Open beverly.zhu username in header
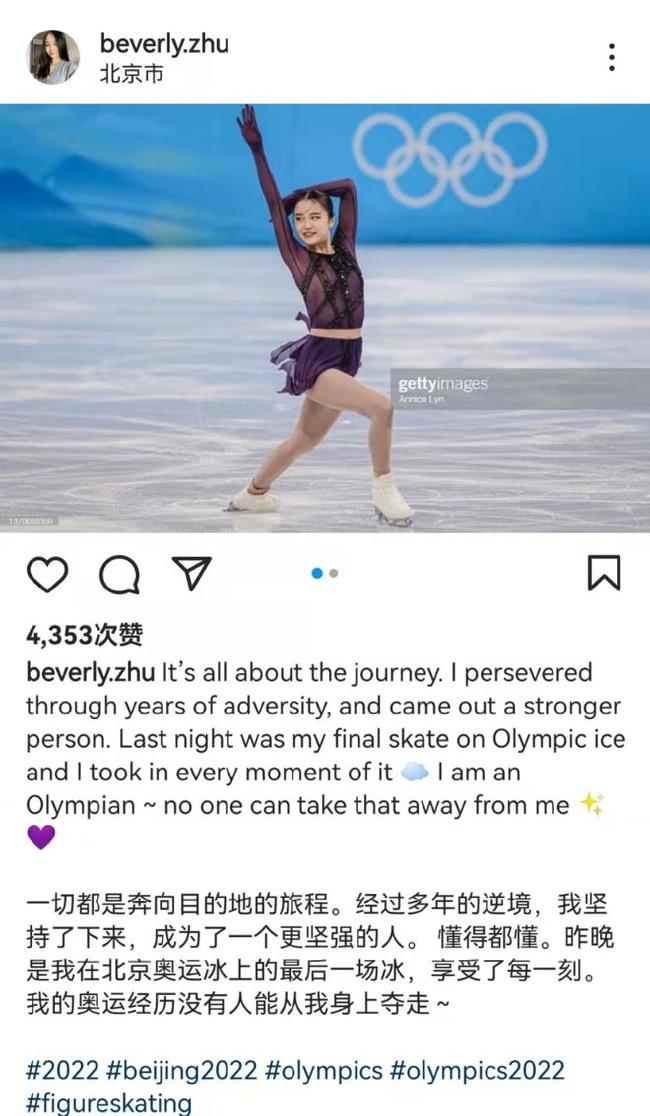This screenshot has height=1116, width=650. click(x=164, y=43)
